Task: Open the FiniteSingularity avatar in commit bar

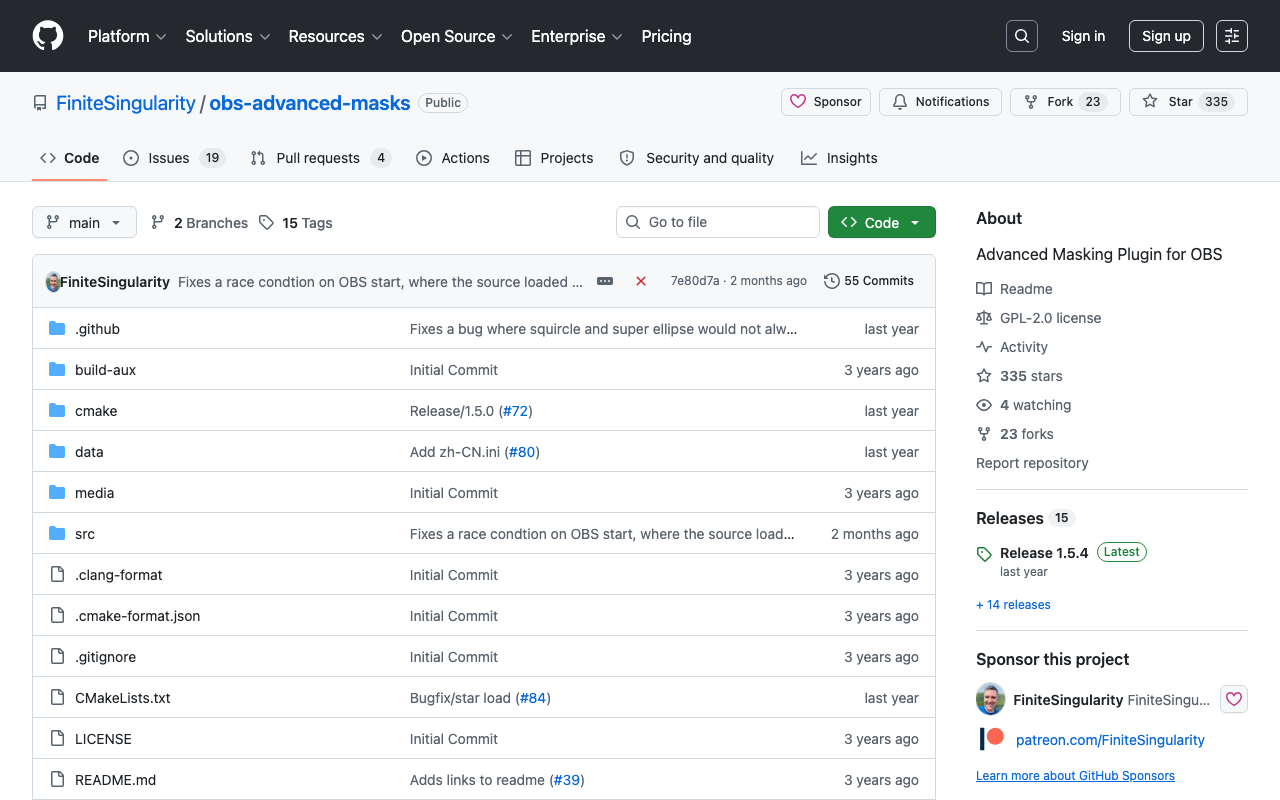Action: click(x=53, y=281)
